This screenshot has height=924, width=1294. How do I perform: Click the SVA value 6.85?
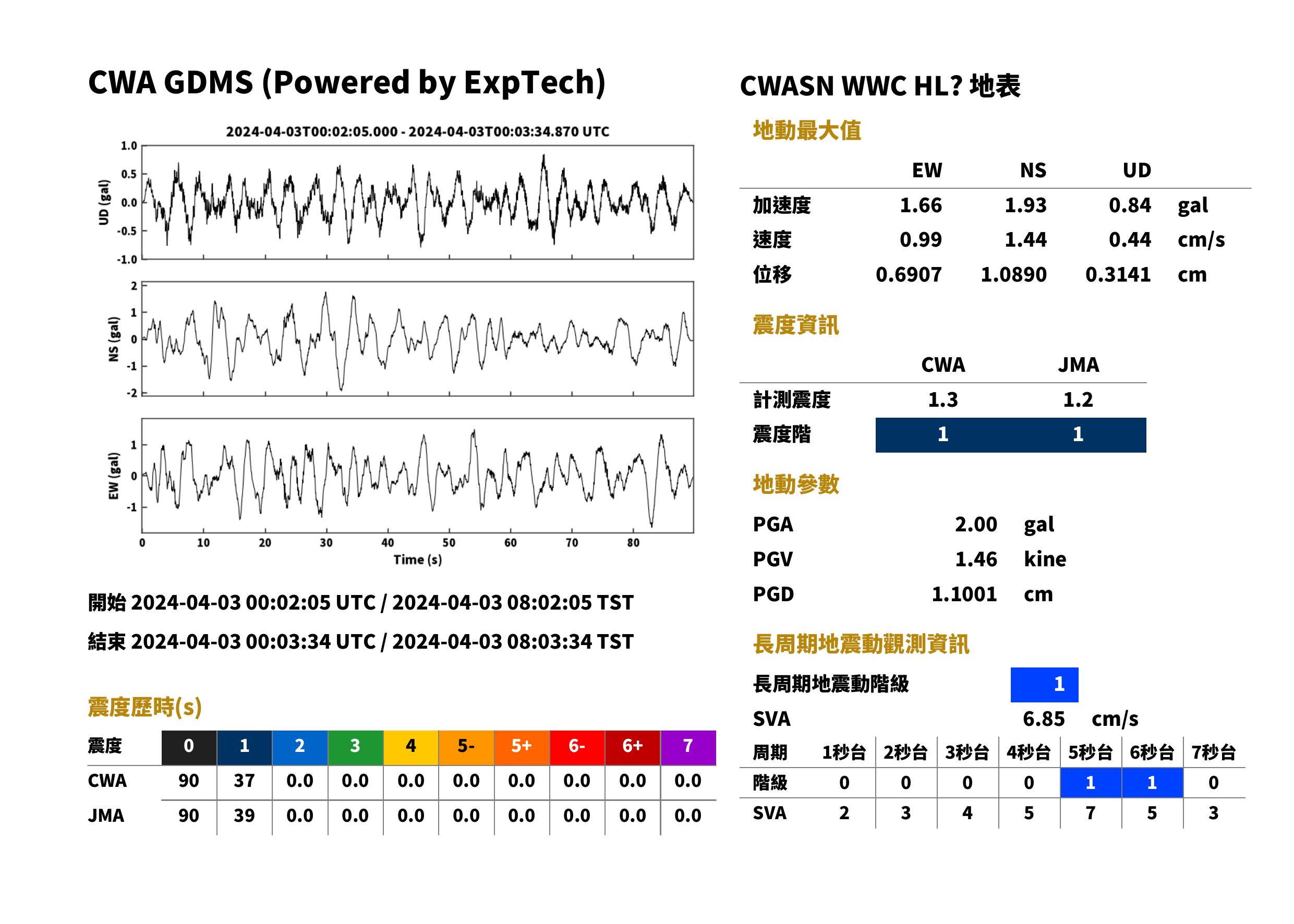tap(1044, 719)
